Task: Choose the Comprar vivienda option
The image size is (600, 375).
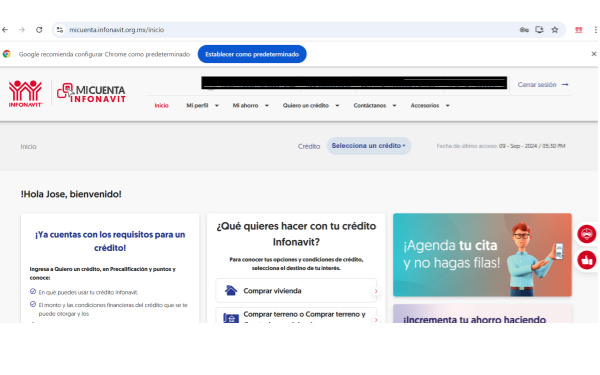Action: (x=296, y=291)
